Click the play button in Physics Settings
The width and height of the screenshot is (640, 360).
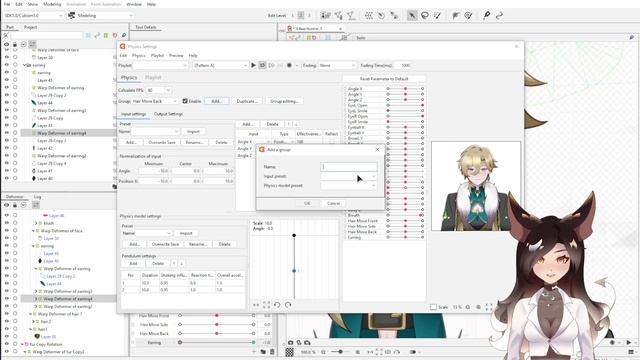(253, 65)
